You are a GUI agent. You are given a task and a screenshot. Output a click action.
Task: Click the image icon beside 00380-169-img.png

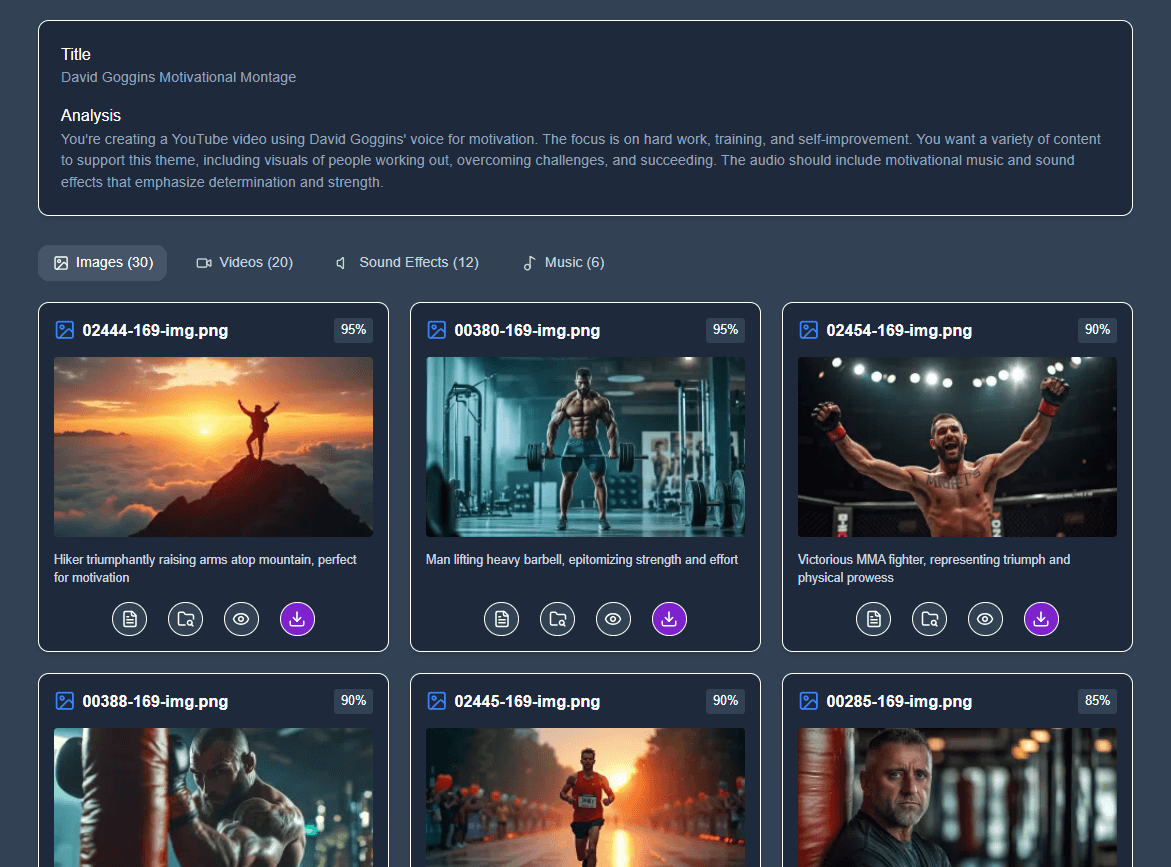tap(437, 330)
